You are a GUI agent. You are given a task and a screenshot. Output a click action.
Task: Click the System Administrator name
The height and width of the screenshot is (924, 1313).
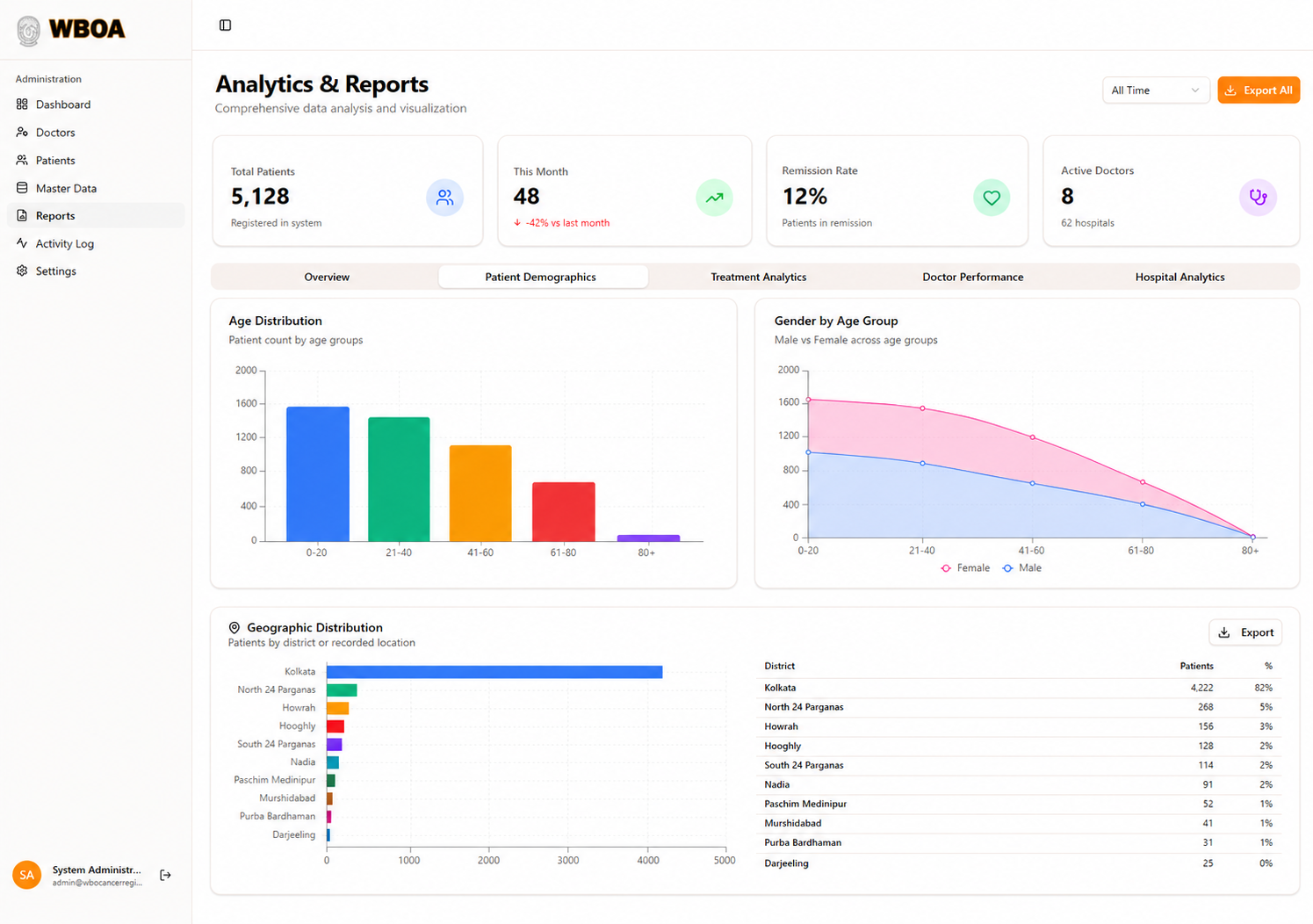pos(97,870)
